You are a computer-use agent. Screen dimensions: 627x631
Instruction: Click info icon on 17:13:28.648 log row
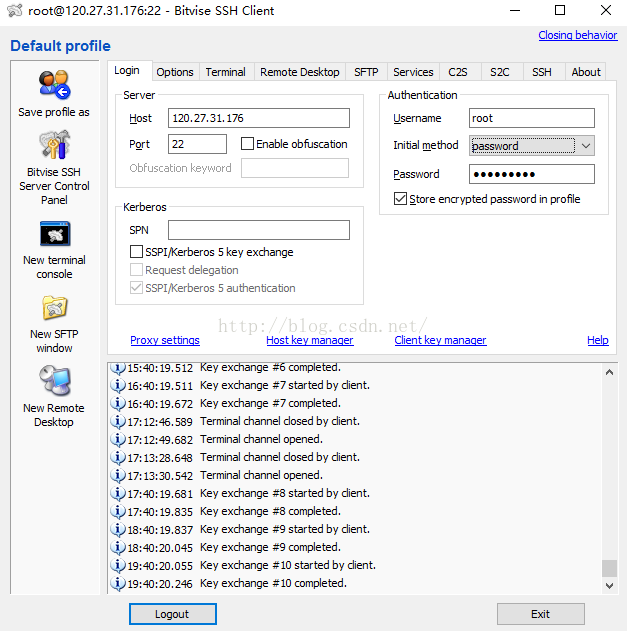pos(118,458)
